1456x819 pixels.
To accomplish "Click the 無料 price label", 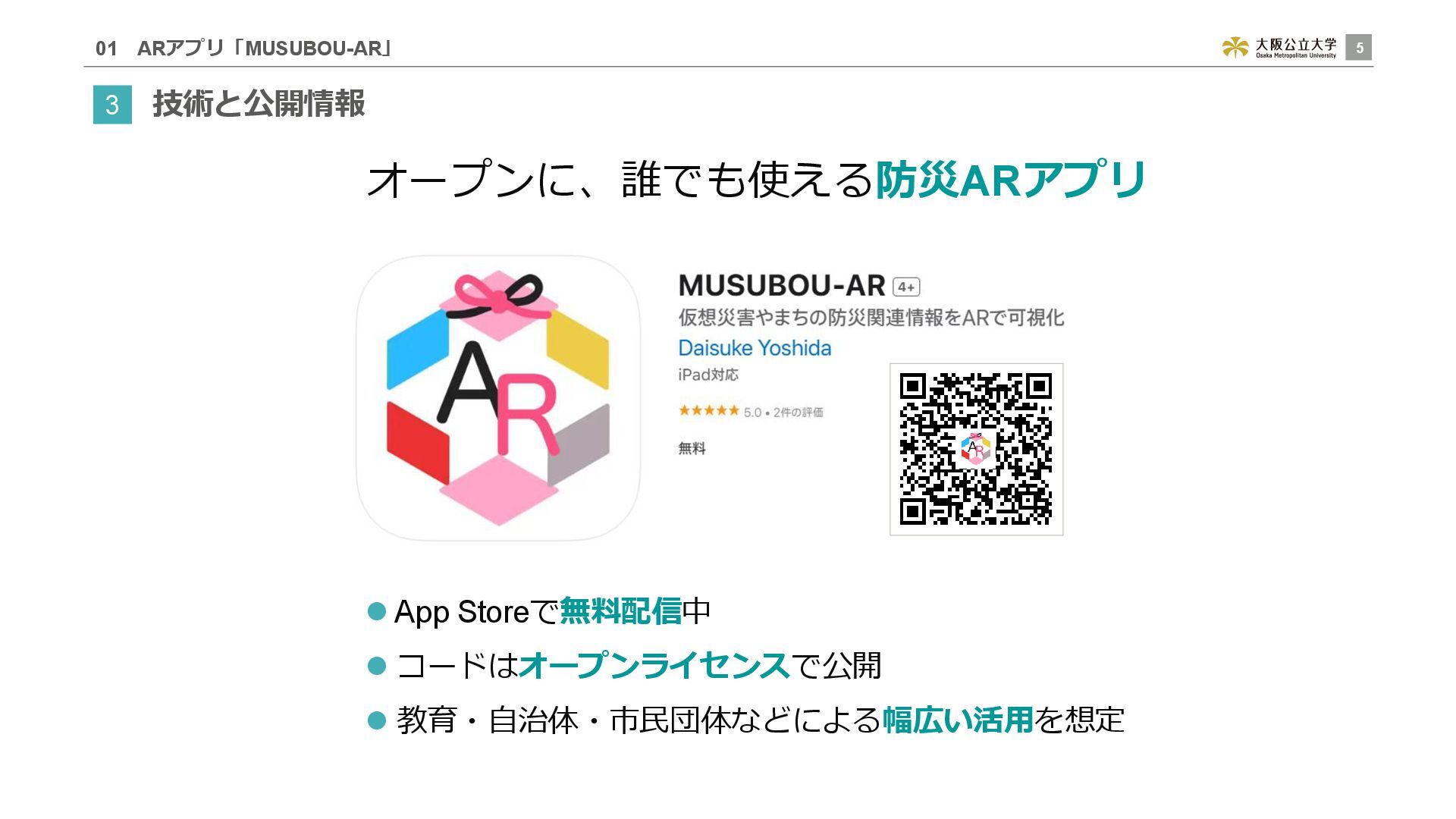I will pos(692,448).
